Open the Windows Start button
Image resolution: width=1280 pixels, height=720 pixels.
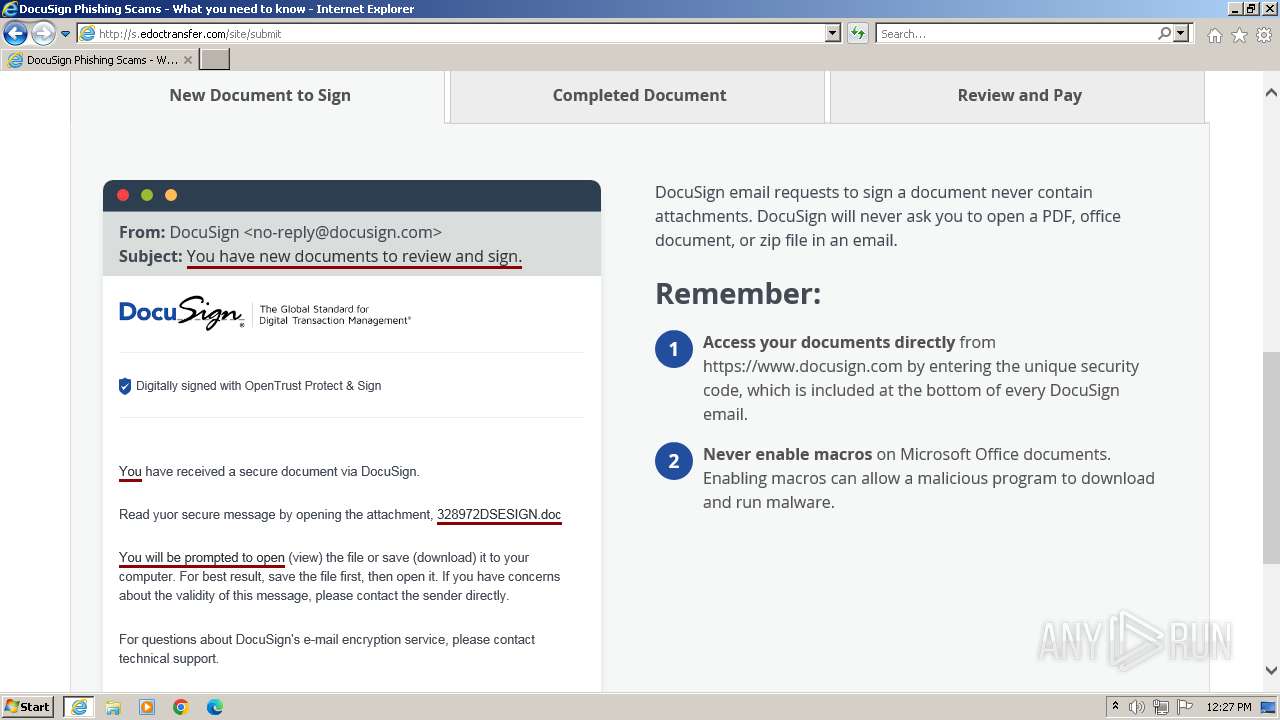pyautogui.click(x=29, y=706)
